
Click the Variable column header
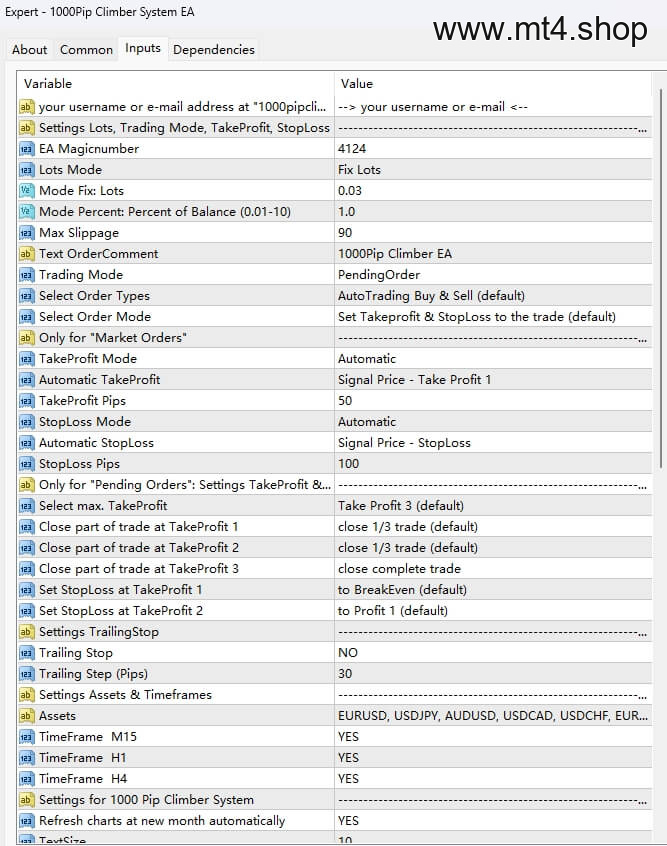point(175,84)
